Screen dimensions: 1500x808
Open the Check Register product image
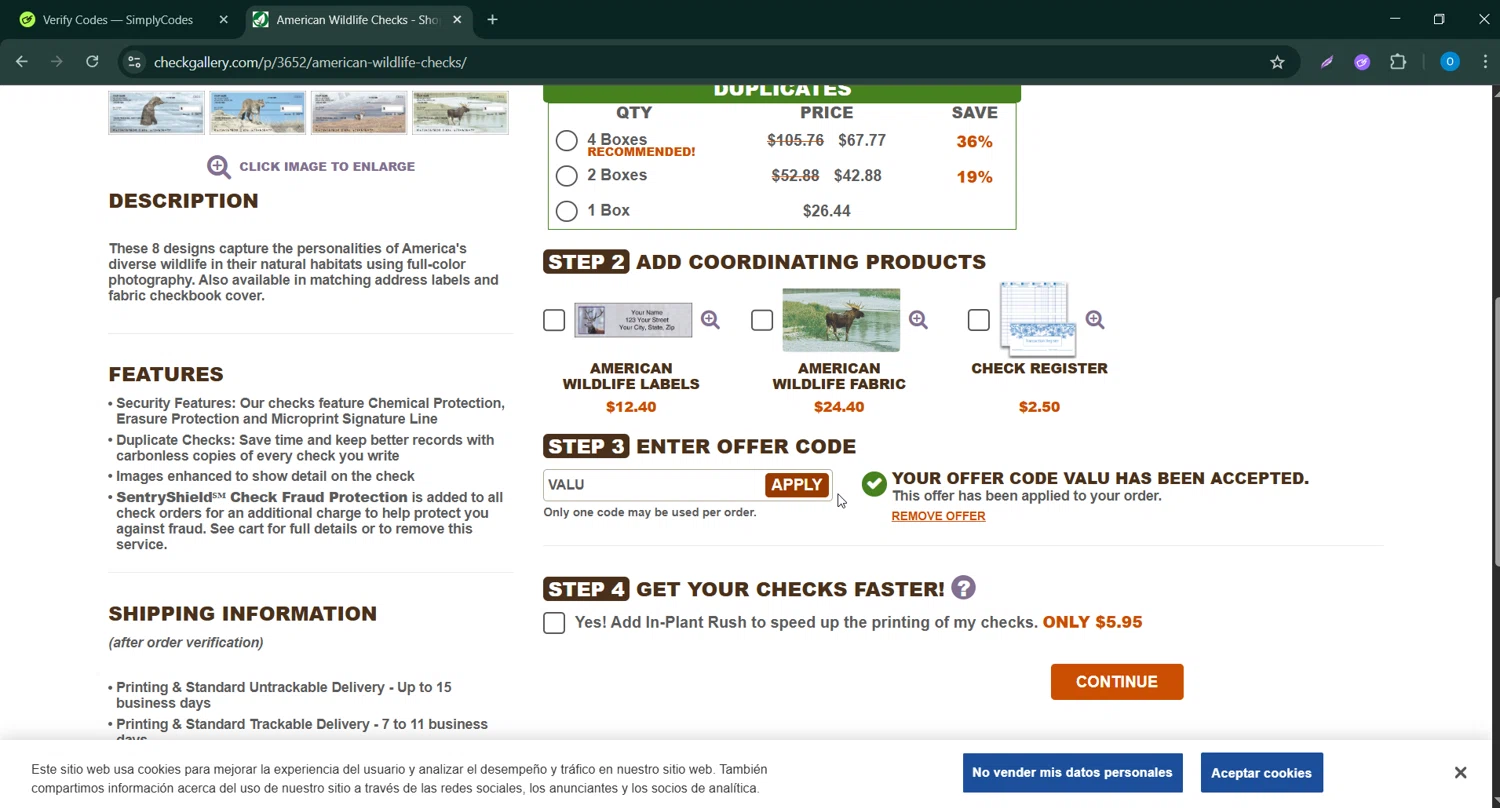(1038, 320)
